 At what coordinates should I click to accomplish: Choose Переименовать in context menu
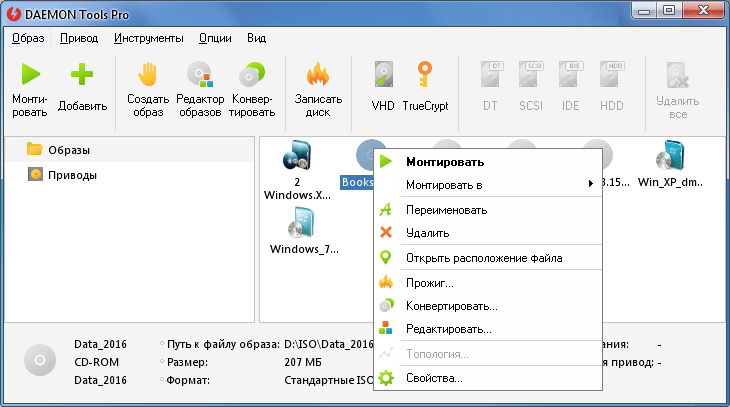coord(446,211)
